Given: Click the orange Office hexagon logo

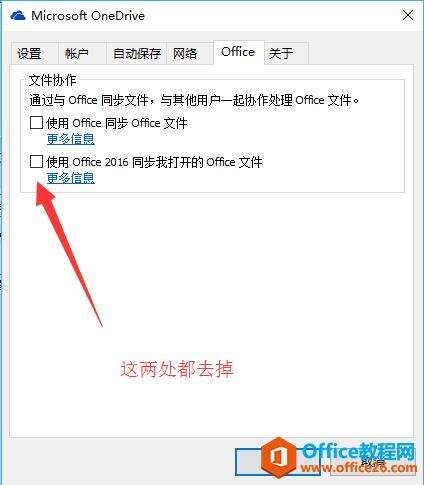Looking at the screenshot, I should click(279, 456).
